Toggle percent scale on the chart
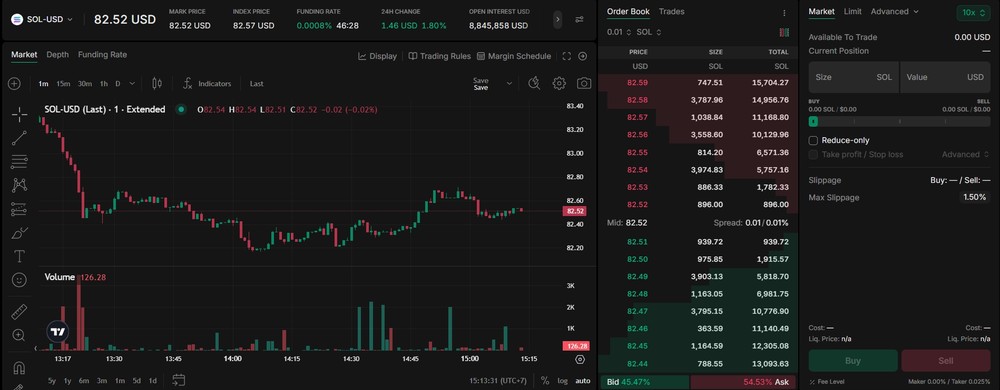Viewport: 1000px width, 390px height. tap(545, 380)
